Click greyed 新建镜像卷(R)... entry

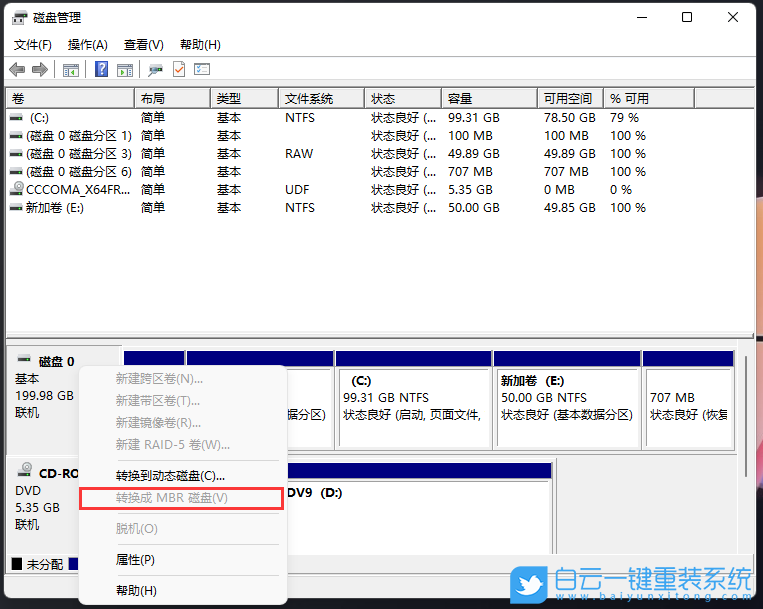[x=182, y=423]
